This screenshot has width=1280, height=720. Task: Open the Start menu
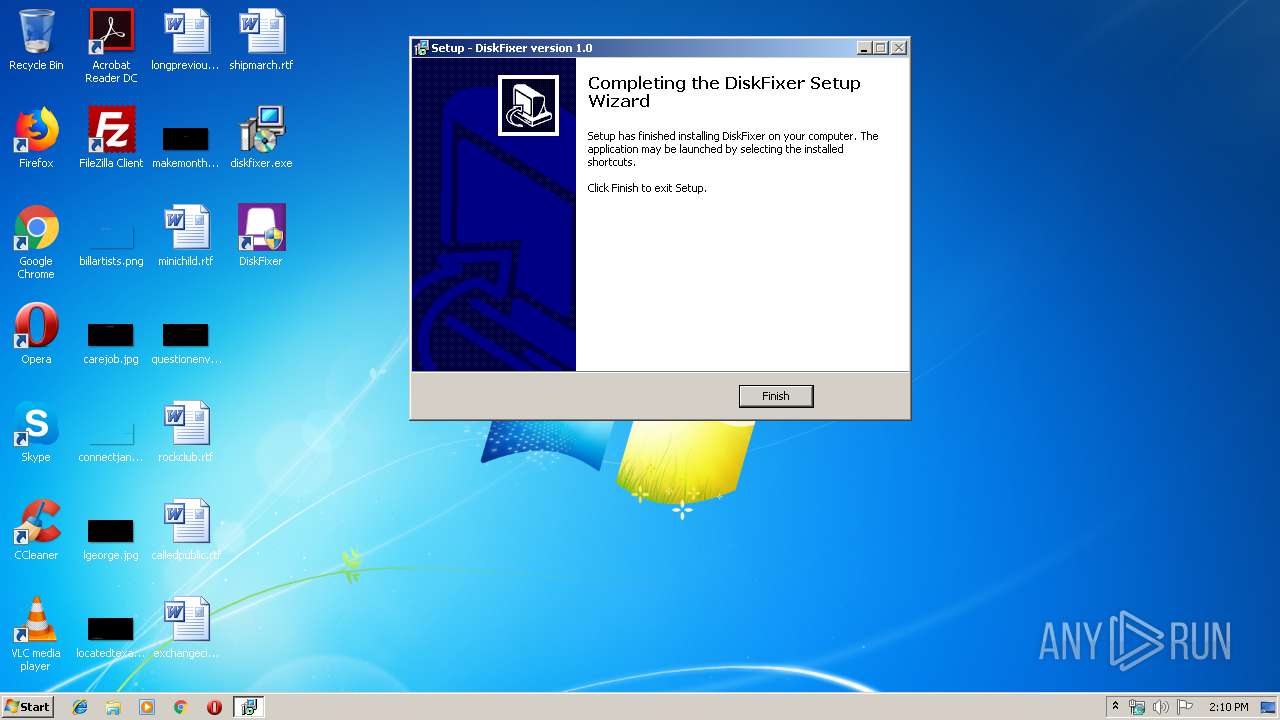[28, 707]
